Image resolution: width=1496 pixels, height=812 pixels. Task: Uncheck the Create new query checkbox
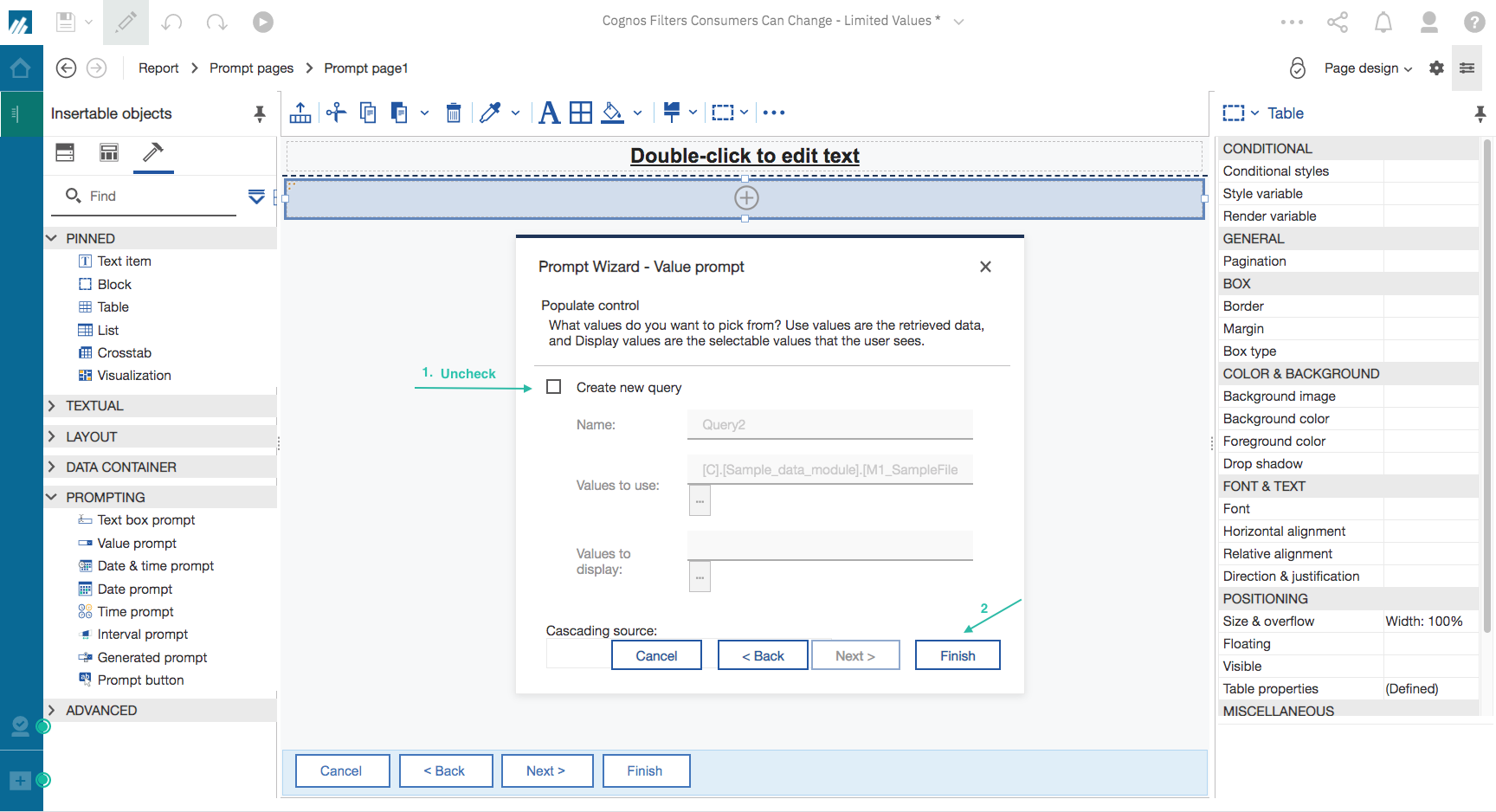pyautogui.click(x=554, y=387)
